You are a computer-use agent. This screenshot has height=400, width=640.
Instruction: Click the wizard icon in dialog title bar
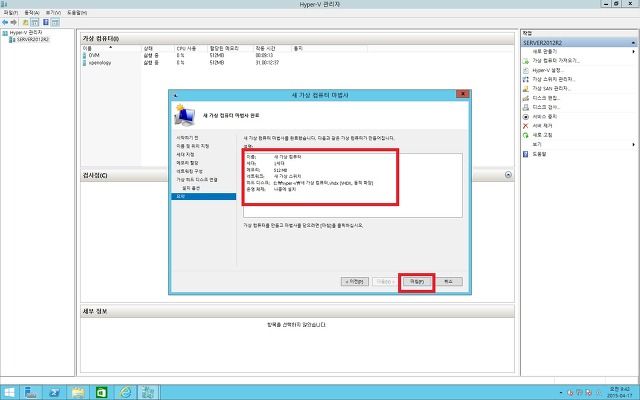click(176, 95)
